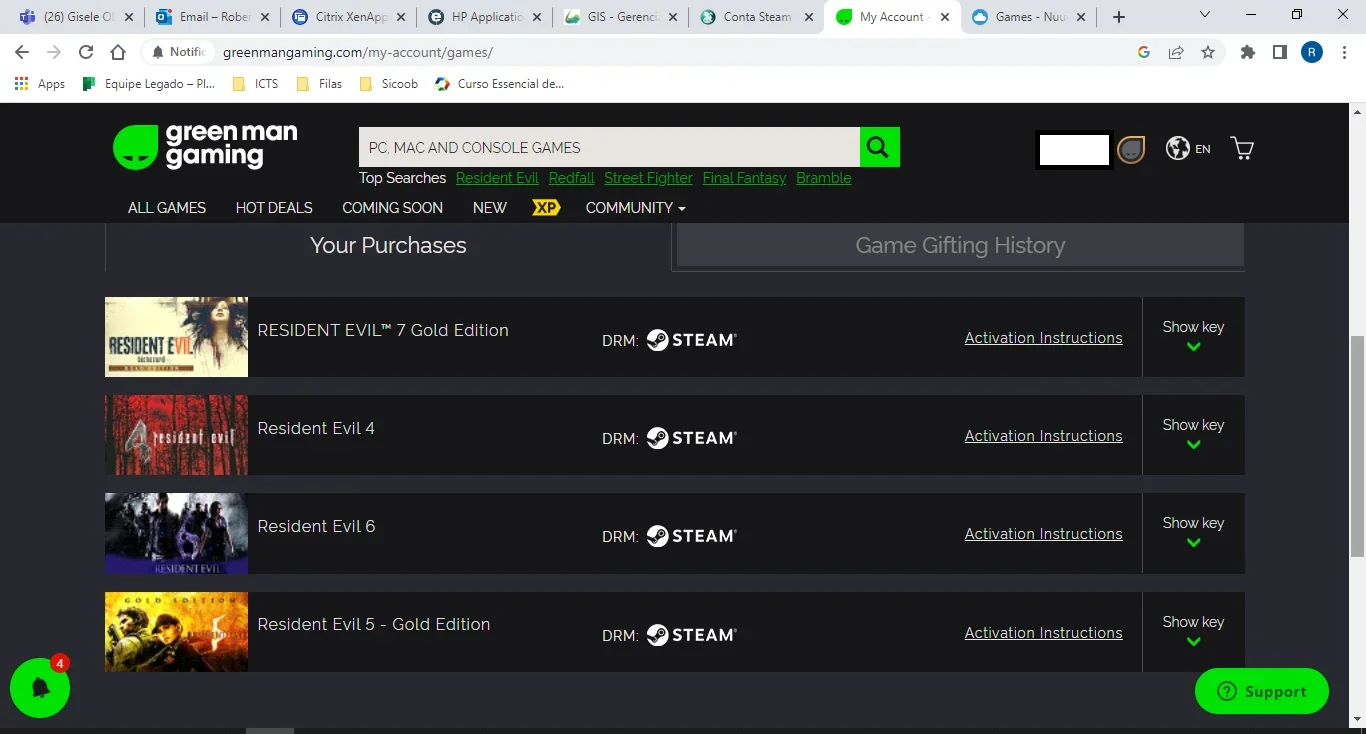Click the Resident Evil top search link
The height and width of the screenshot is (734, 1366).
tap(497, 178)
